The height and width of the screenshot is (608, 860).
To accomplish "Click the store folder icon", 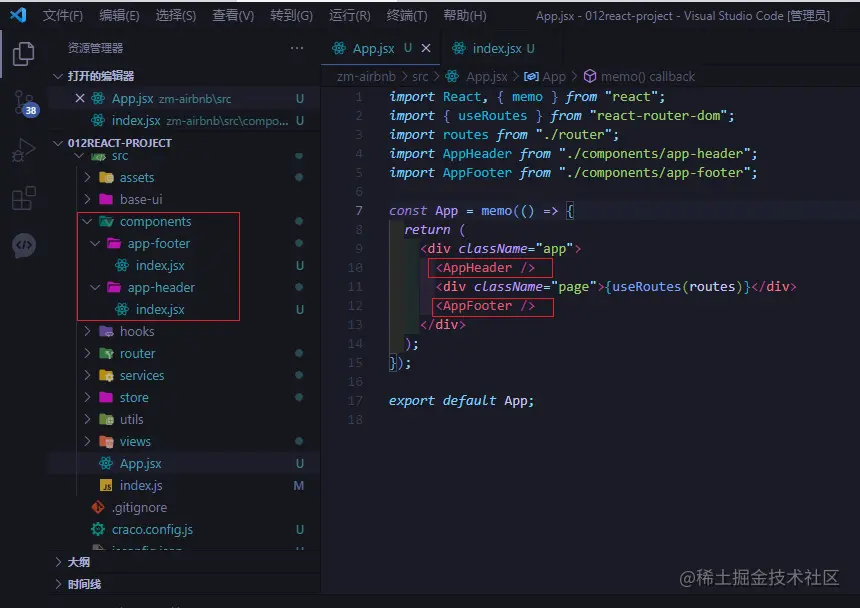I will click(106, 397).
